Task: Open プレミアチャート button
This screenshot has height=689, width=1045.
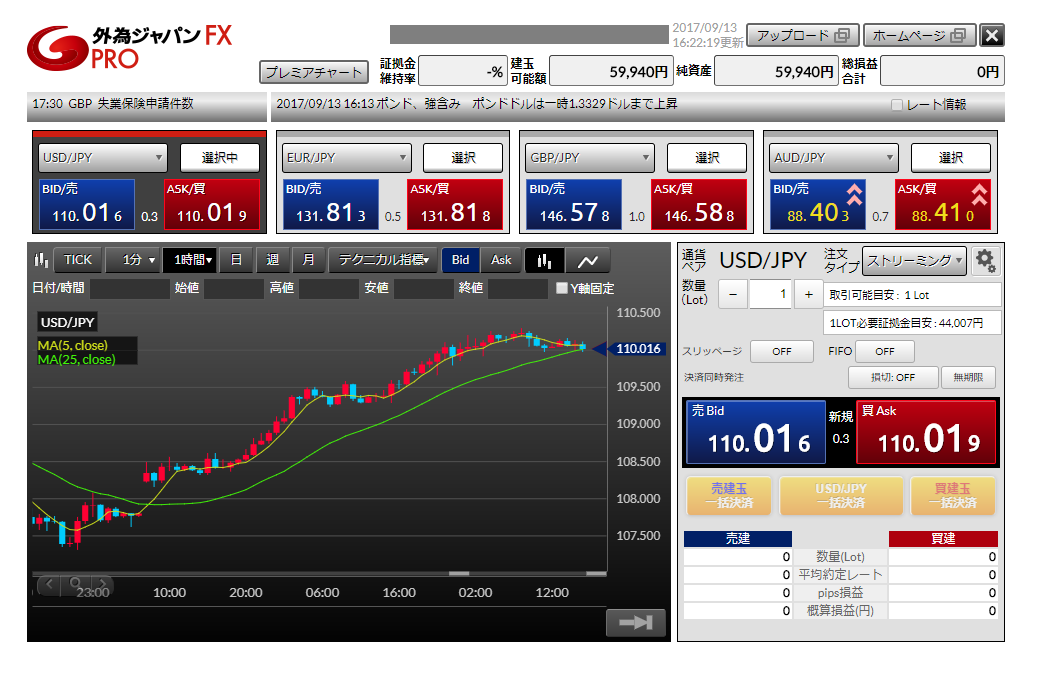Action: (314, 72)
